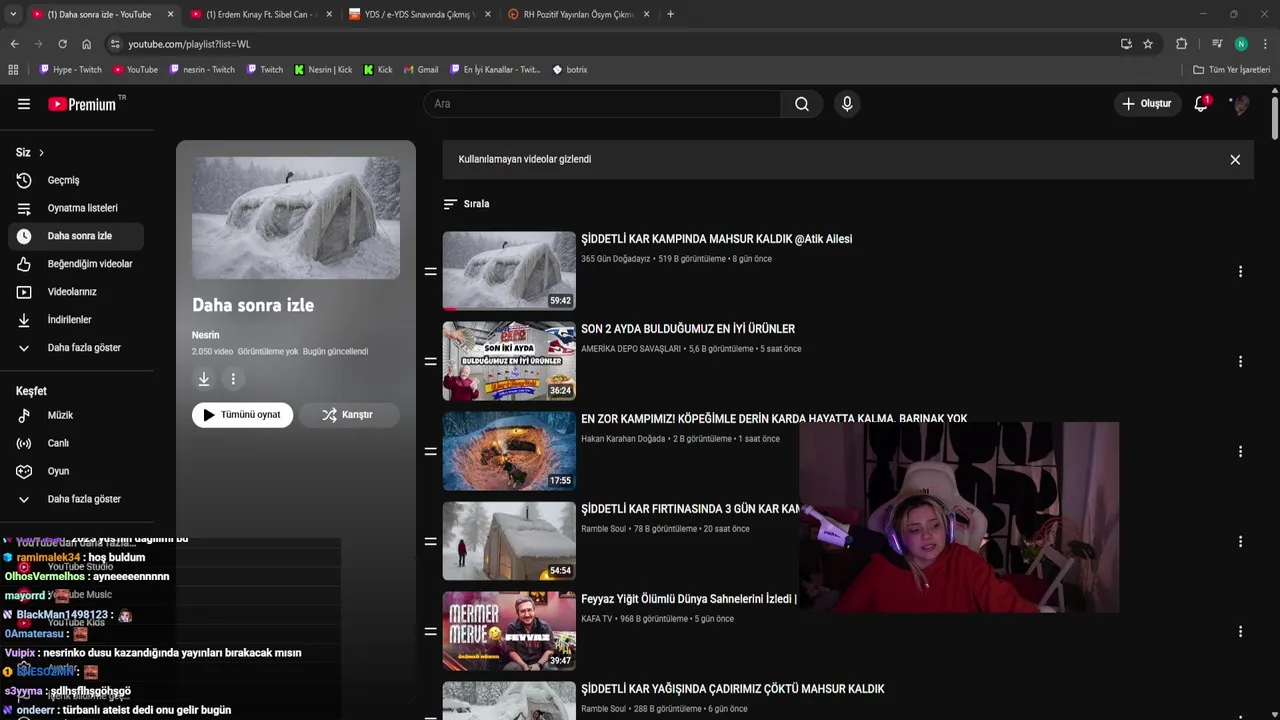1280x720 pixels.
Task: Open the browser extensions puzzle icon
Action: [1181, 44]
